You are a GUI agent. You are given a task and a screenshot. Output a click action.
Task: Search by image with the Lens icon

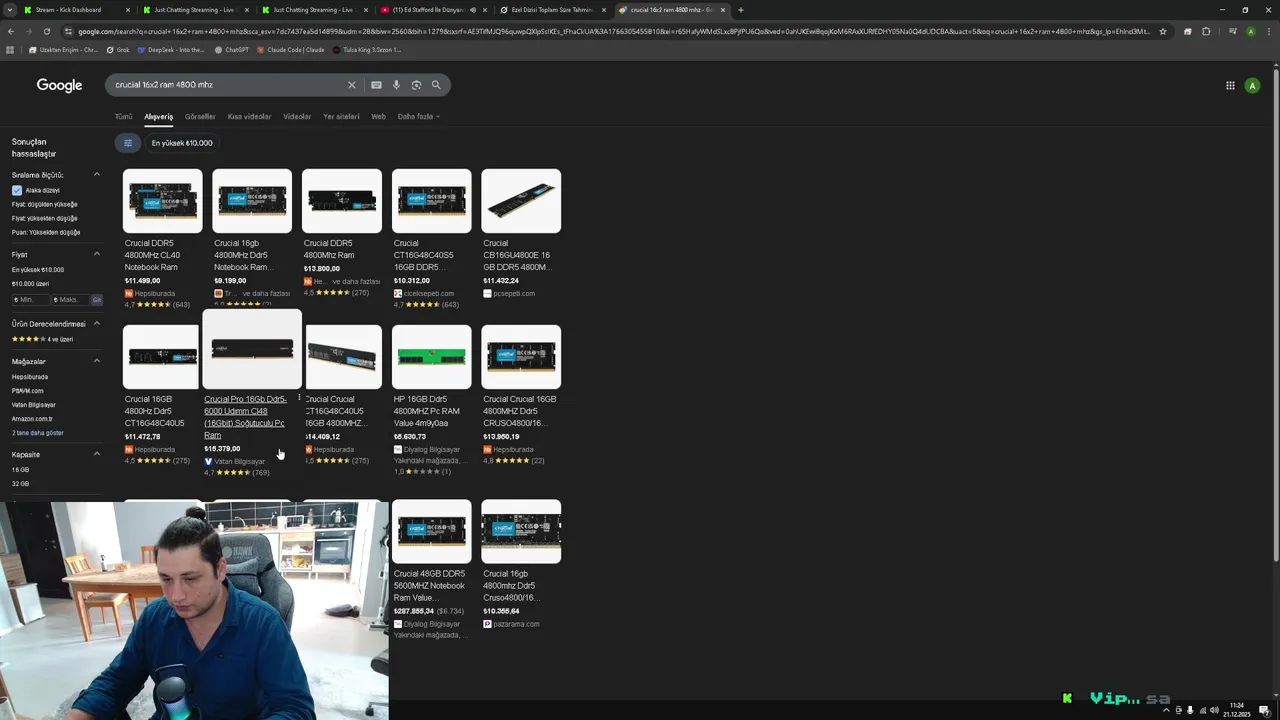point(416,85)
